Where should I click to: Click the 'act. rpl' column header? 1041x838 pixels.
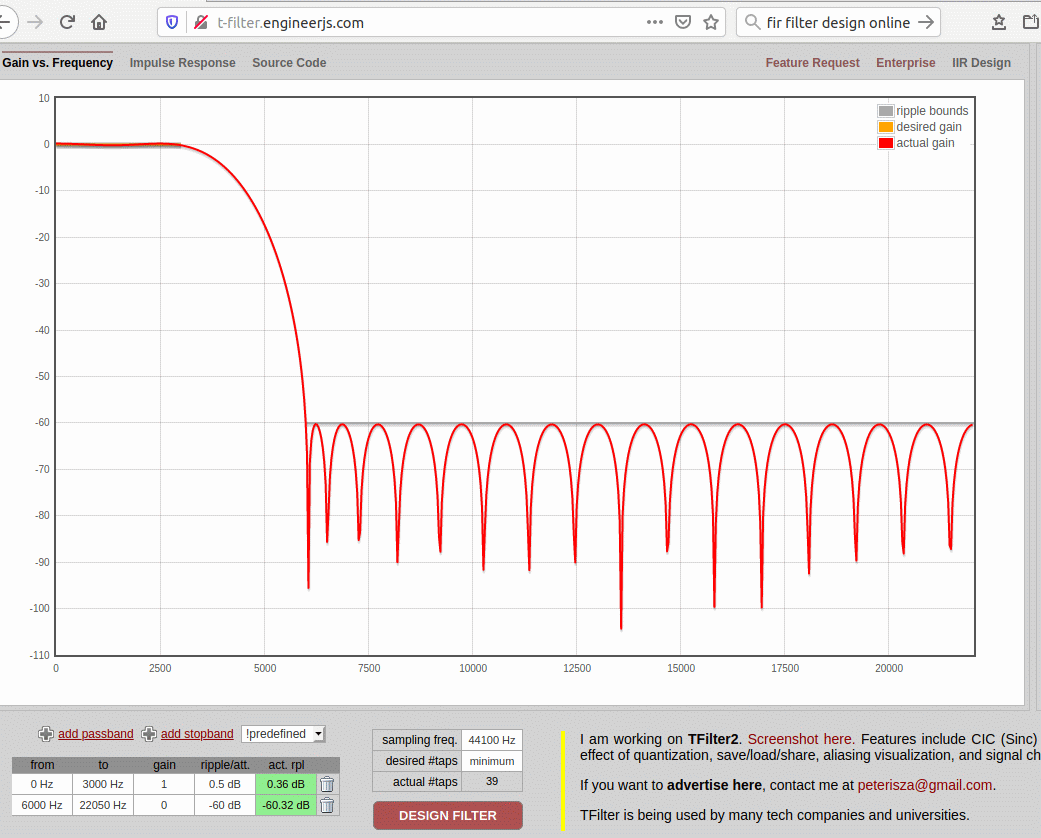(286, 765)
